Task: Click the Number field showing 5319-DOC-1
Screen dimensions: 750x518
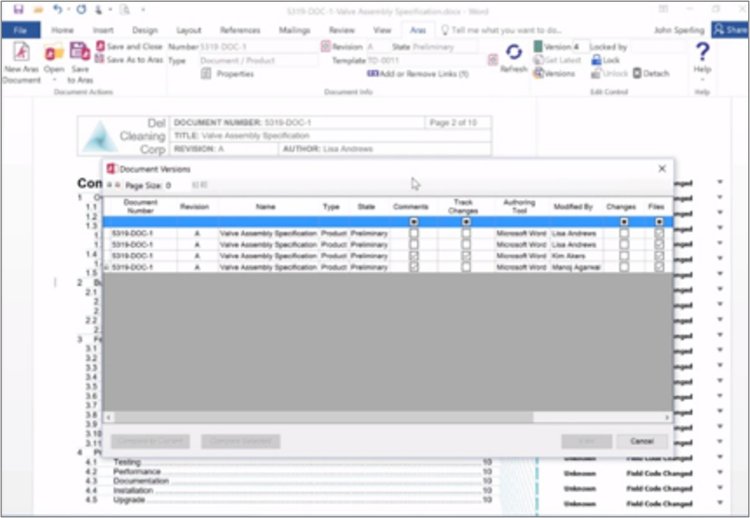Action: point(258,46)
